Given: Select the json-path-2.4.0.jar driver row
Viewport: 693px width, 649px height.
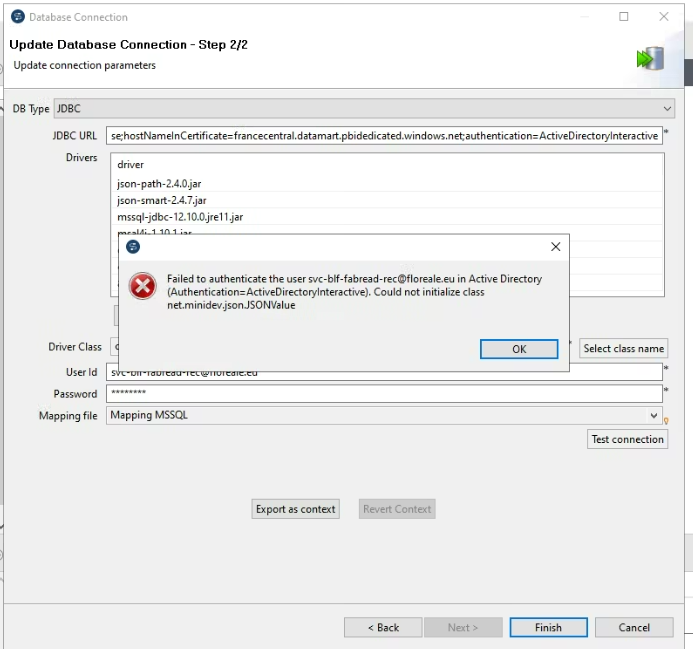Looking at the screenshot, I should pos(387,183).
